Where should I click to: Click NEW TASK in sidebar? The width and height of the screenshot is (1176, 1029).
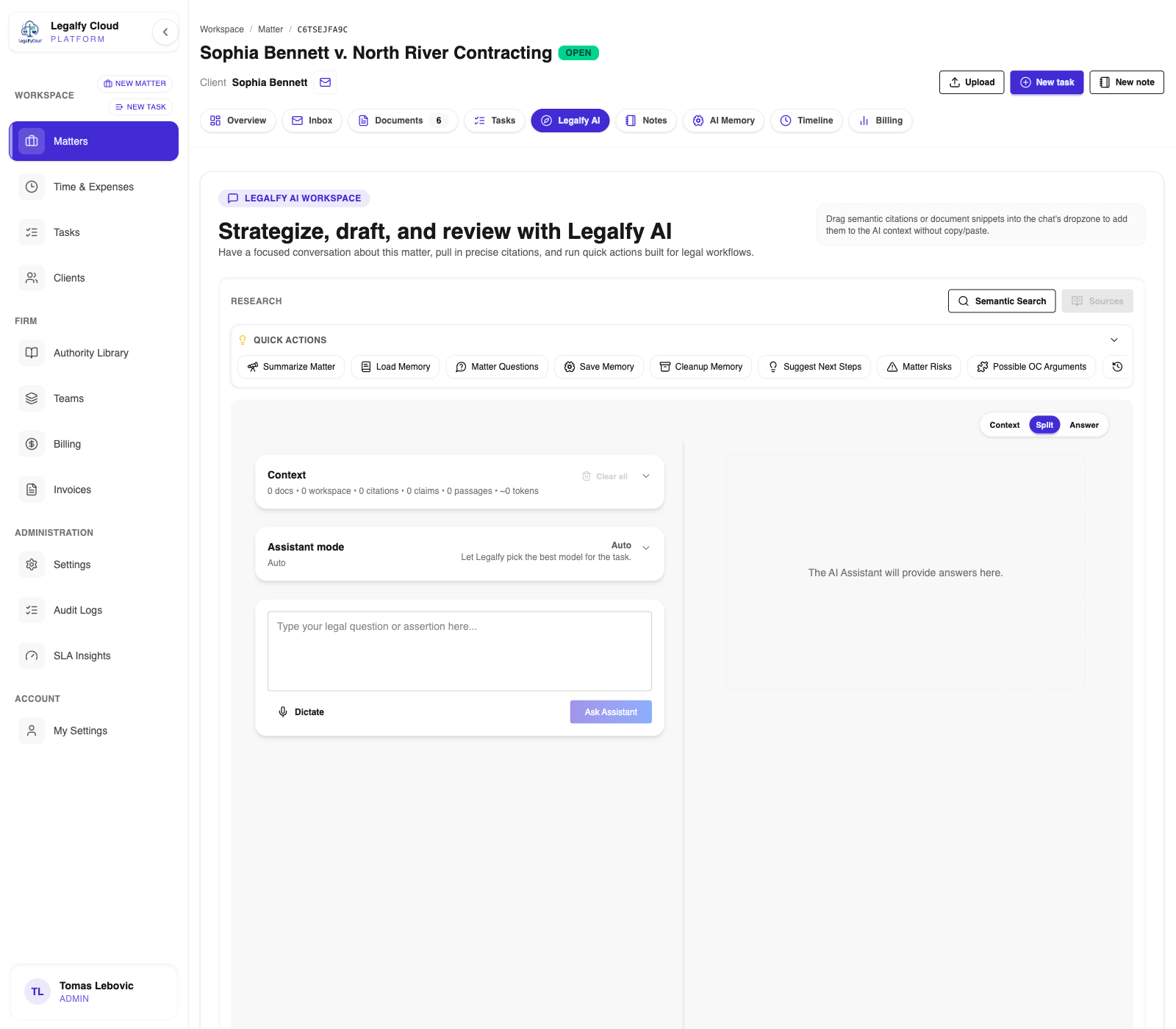click(x=140, y=107)
